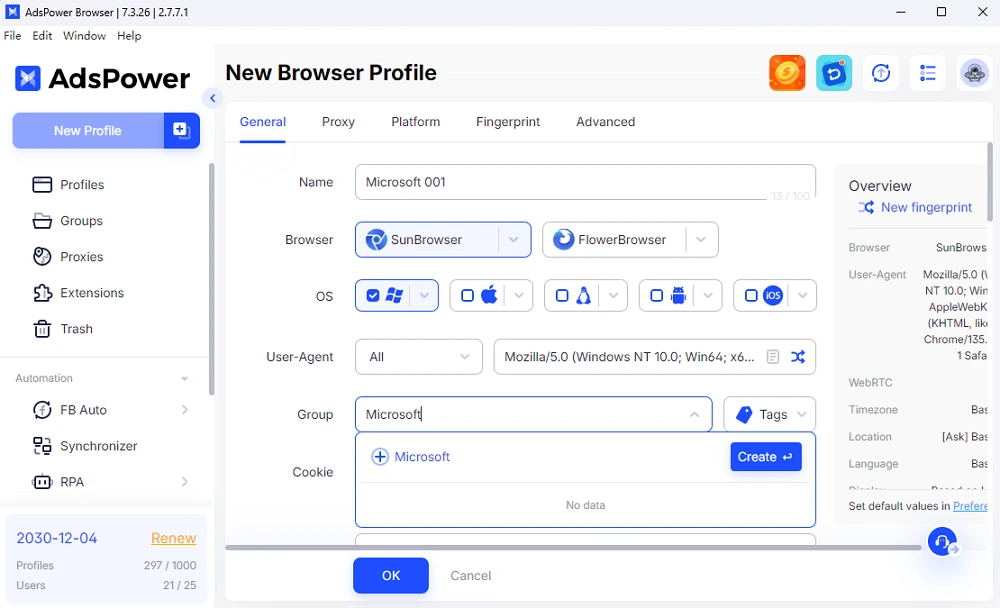
Task: Open the File menu
Action: [12, 36]
